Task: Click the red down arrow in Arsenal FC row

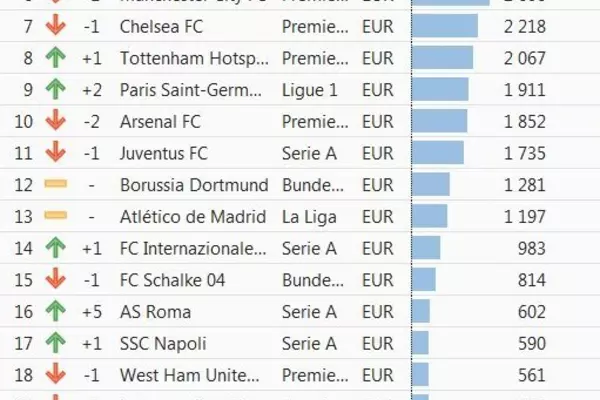Action: coord(55,122)
